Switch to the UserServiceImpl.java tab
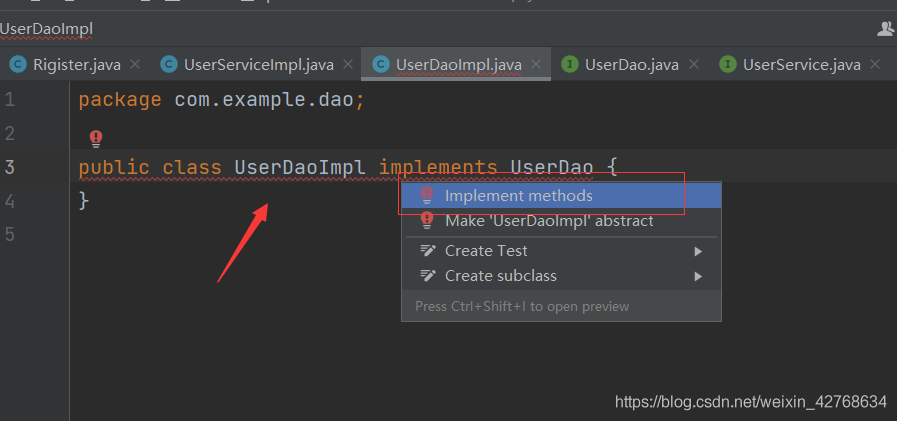Viewport: 897px width, 421px height. pos(259,65)
